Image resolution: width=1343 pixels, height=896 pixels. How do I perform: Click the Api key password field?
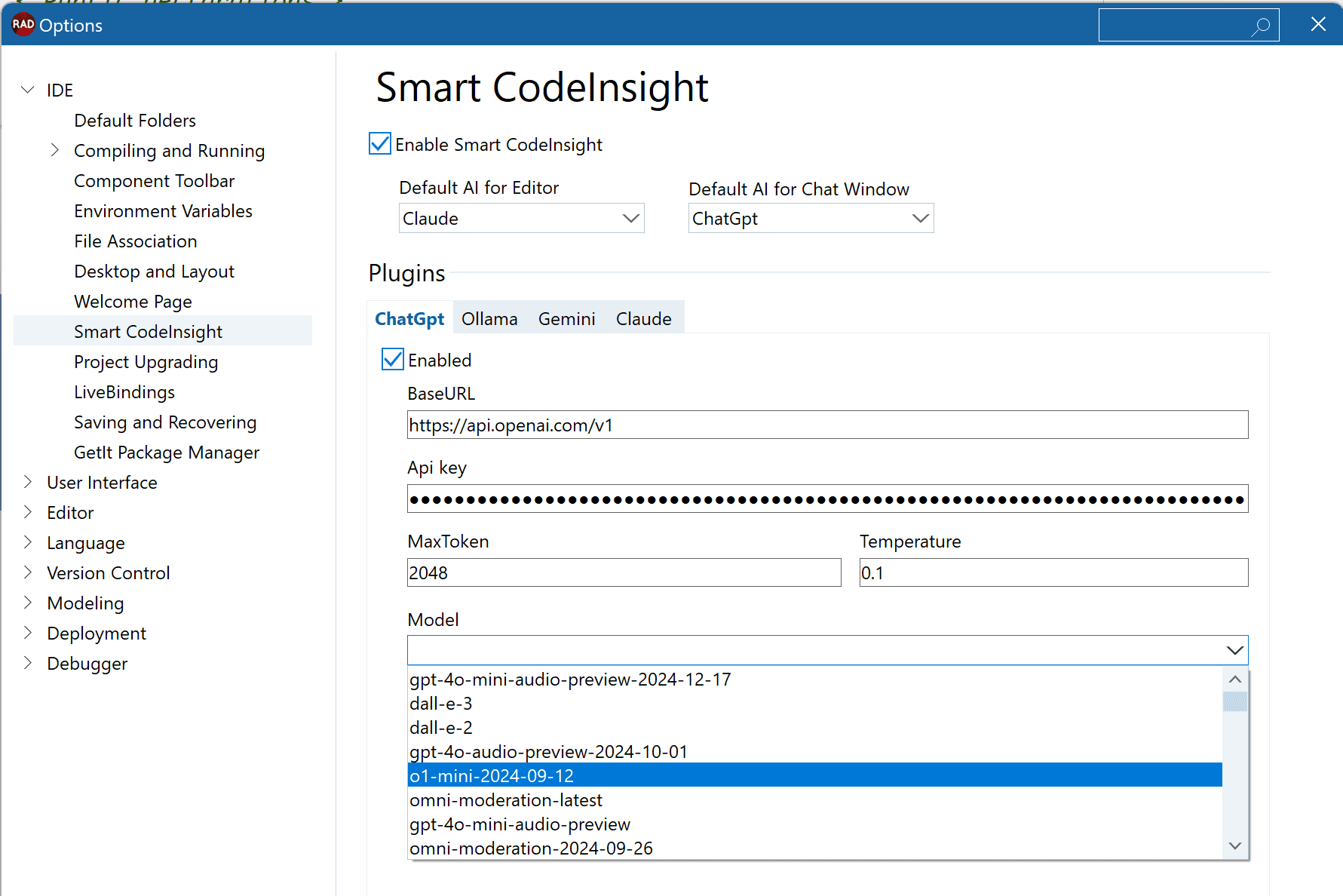coord(827,499)
